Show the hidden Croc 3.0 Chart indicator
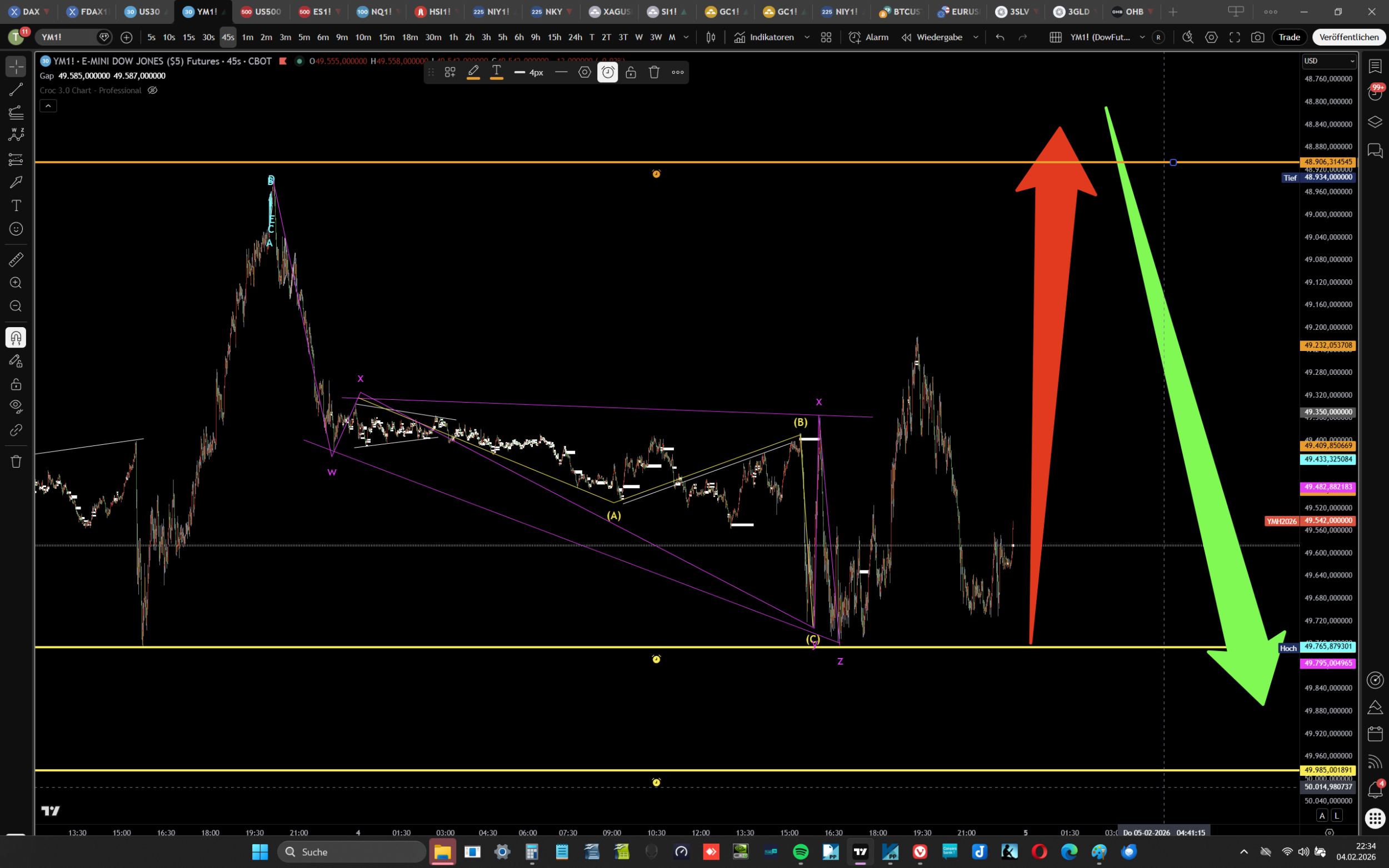The height and width of the screenshot is (868, 1389). (x=153, y=90)
